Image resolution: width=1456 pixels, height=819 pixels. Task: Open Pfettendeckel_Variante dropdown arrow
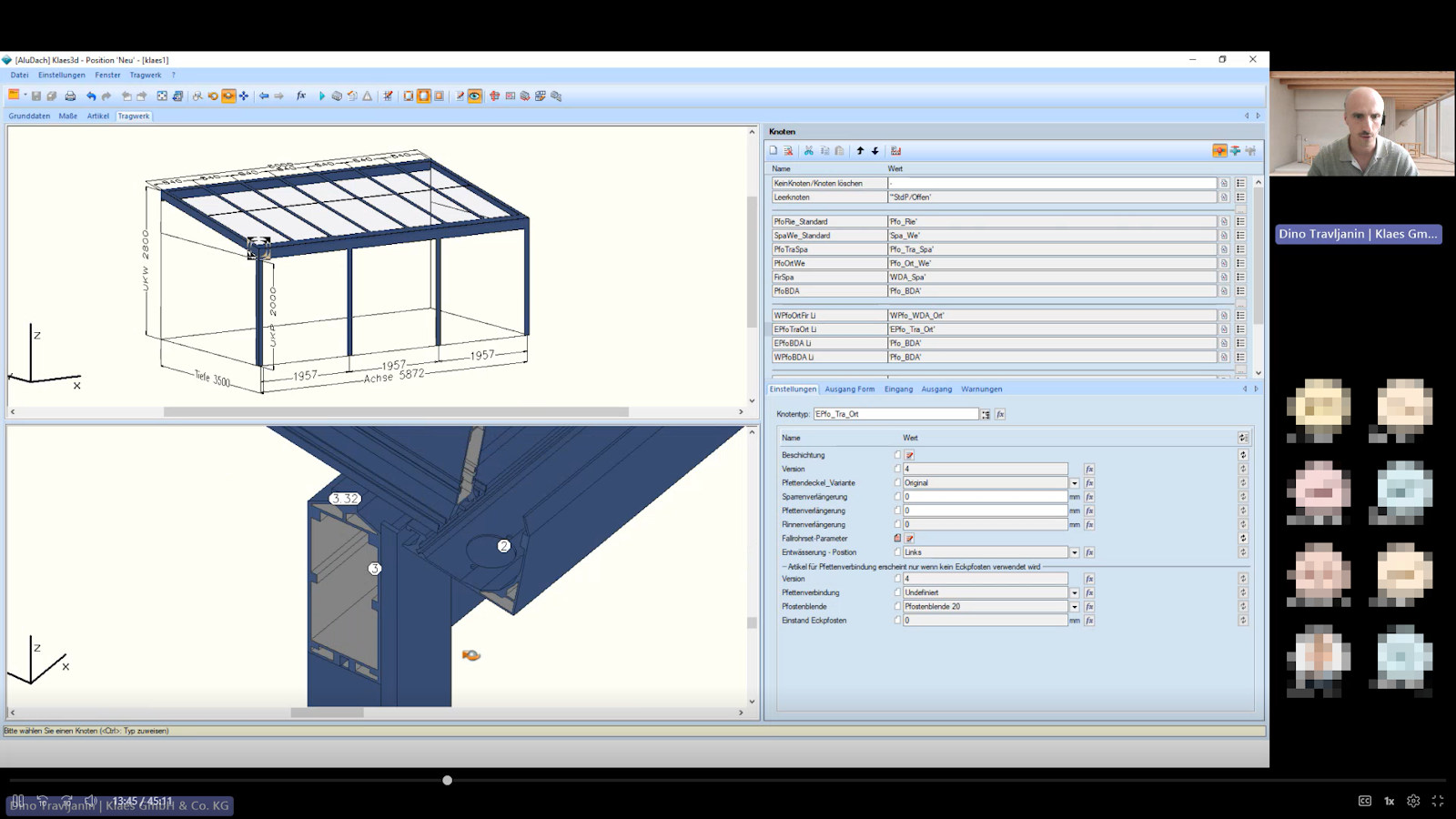1075,483
